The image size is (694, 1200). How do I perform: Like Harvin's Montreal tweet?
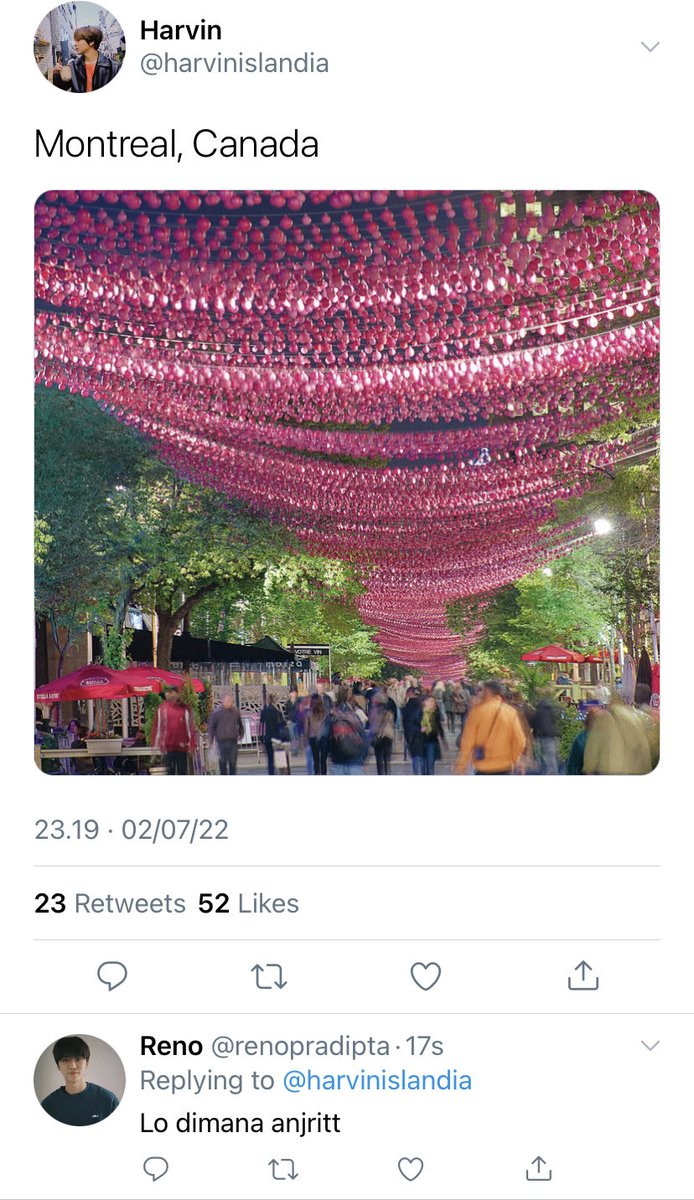426,976
